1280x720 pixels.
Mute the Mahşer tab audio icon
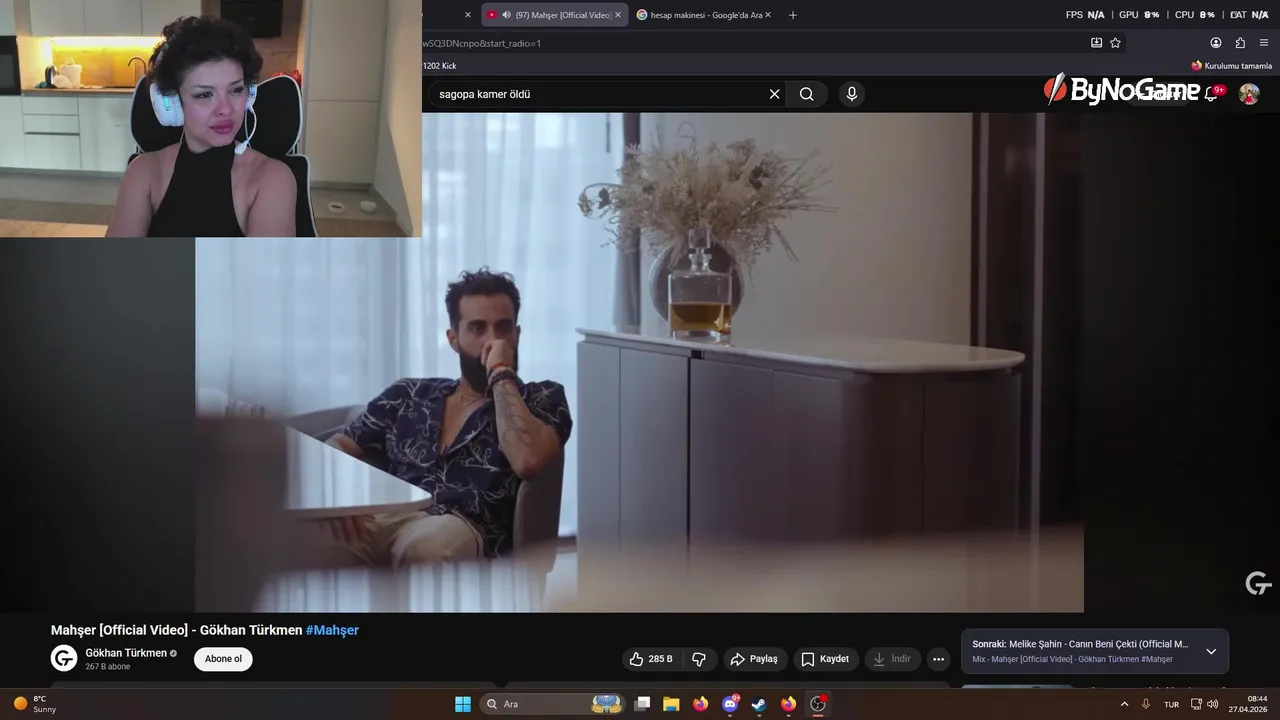click(x=506, y=15)
